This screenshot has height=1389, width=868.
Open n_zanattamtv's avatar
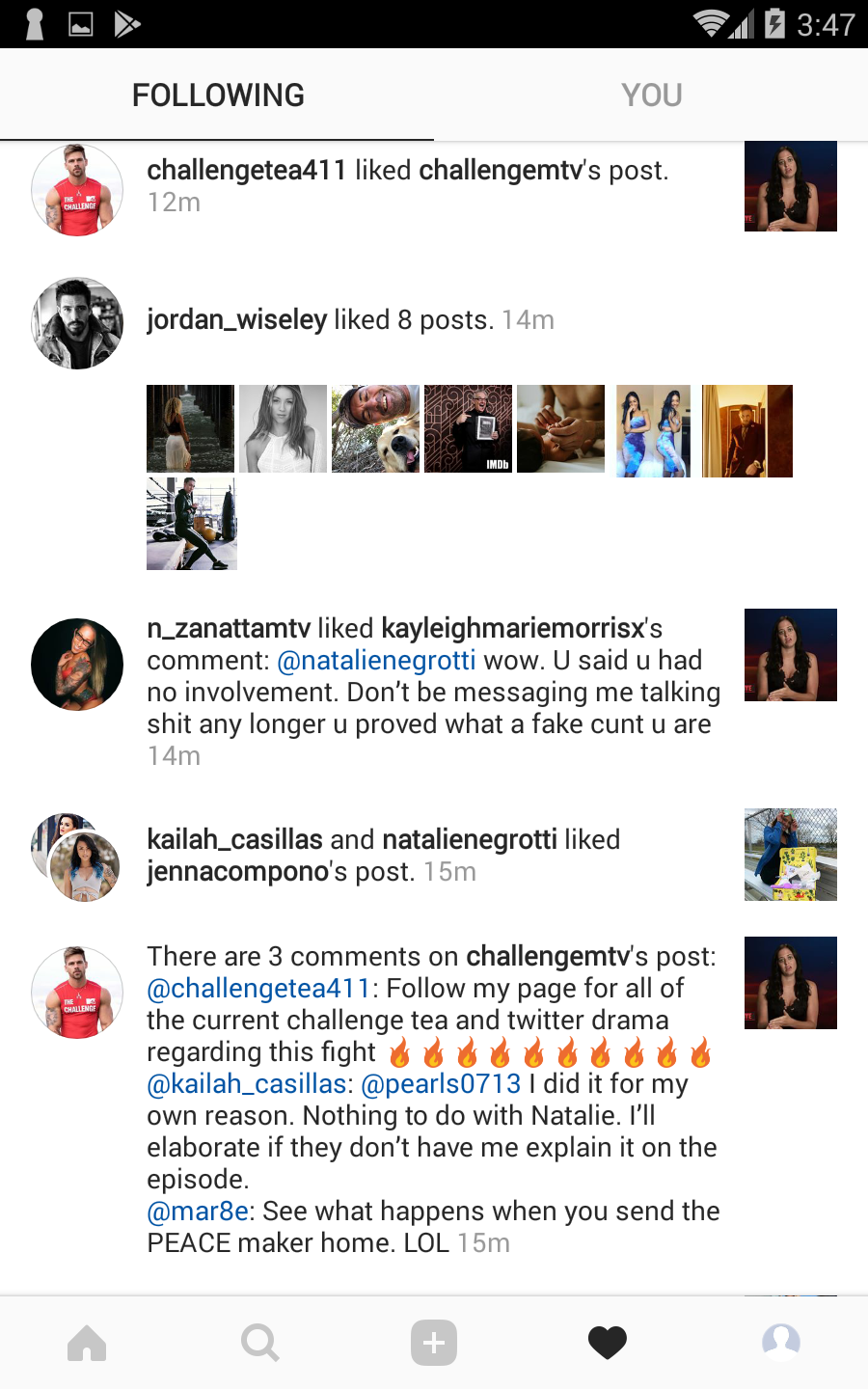click(x=77, y=665)
